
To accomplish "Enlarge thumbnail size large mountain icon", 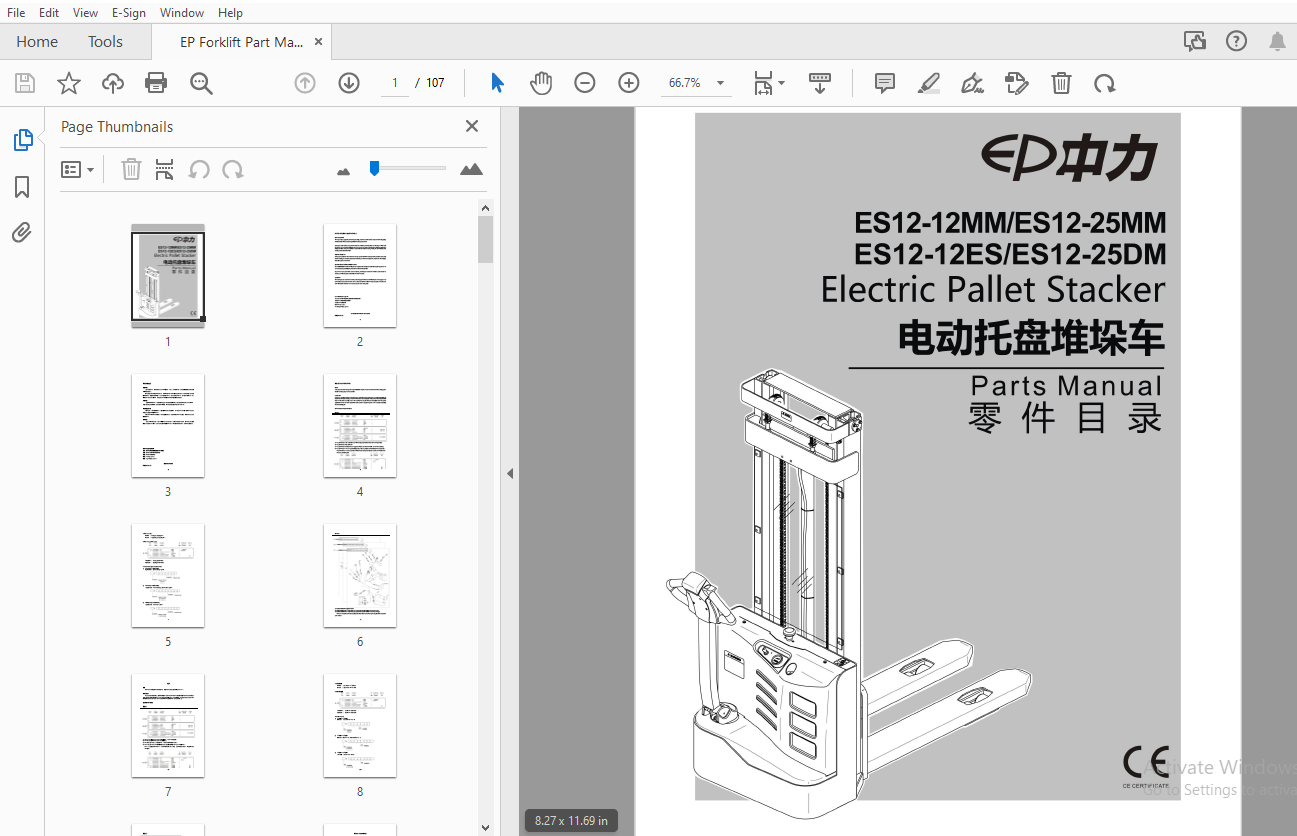I will 471,169.
